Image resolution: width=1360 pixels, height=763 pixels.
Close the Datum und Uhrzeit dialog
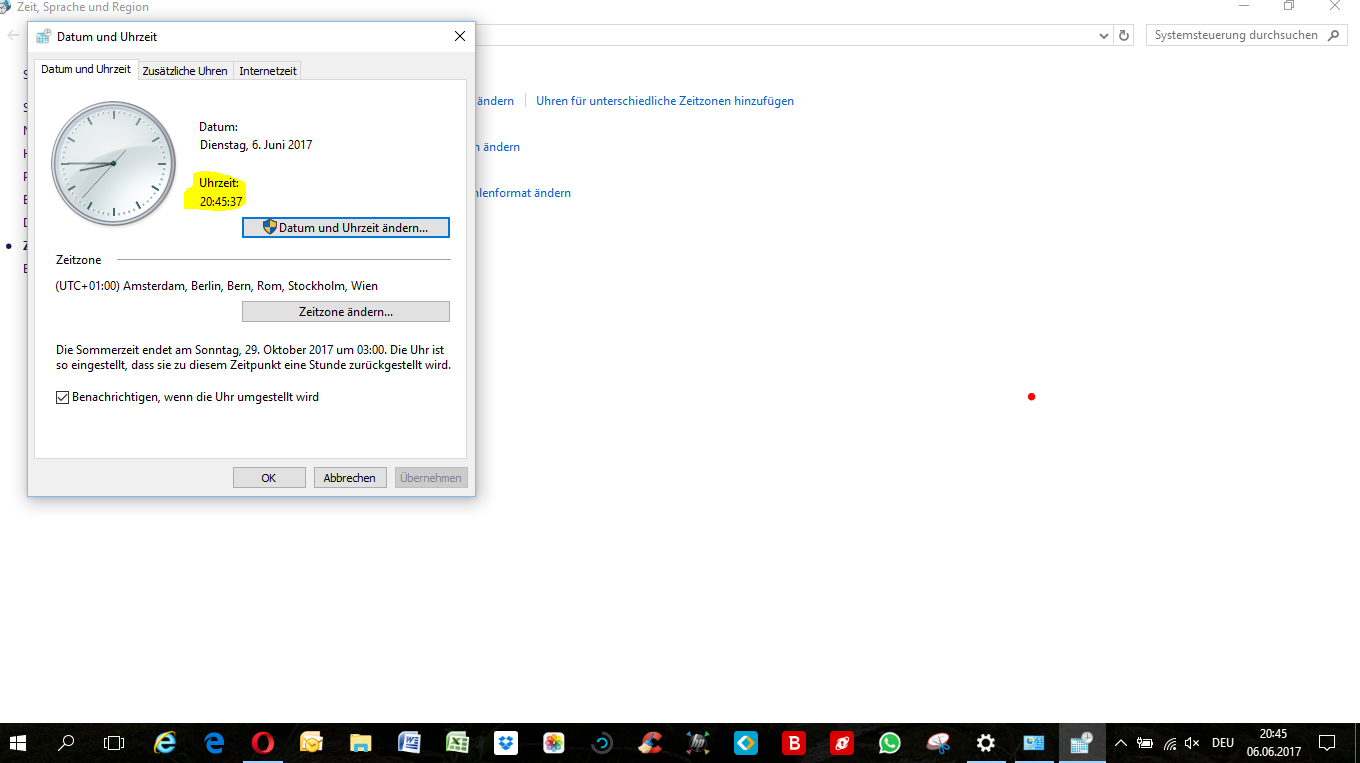[x=460, y=36]
